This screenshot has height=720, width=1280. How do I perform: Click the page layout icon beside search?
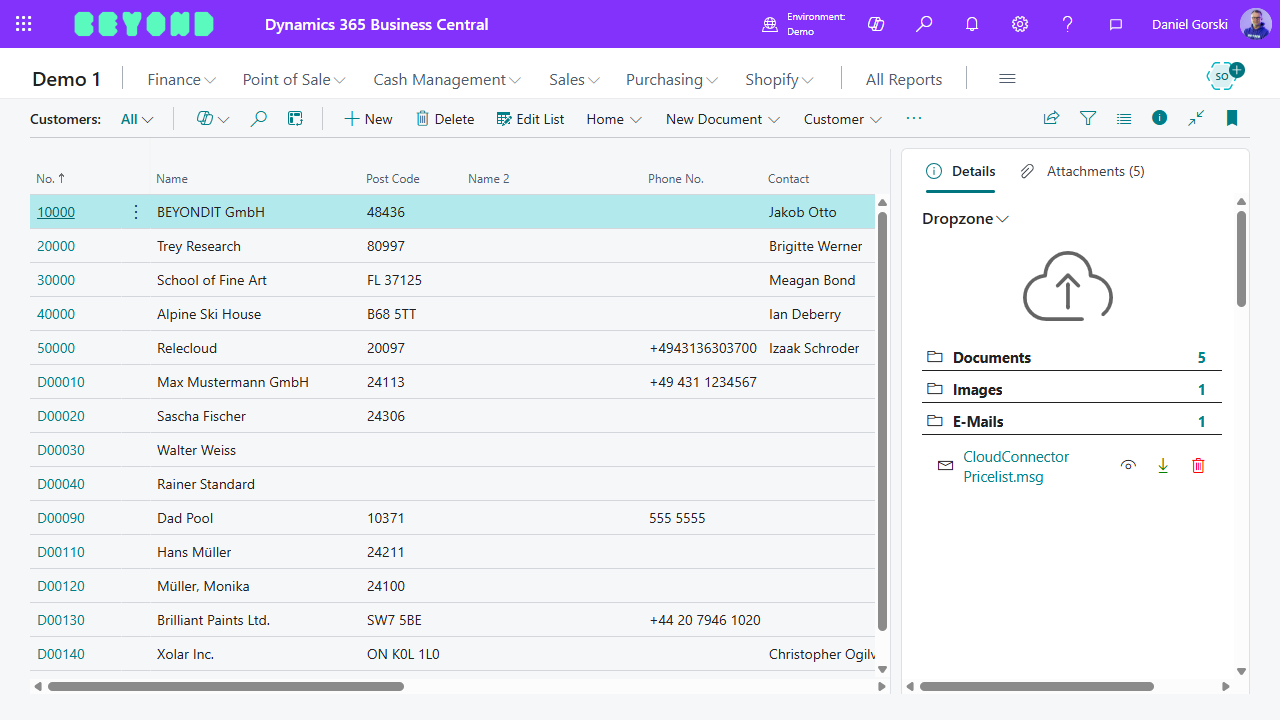point(295,118)
